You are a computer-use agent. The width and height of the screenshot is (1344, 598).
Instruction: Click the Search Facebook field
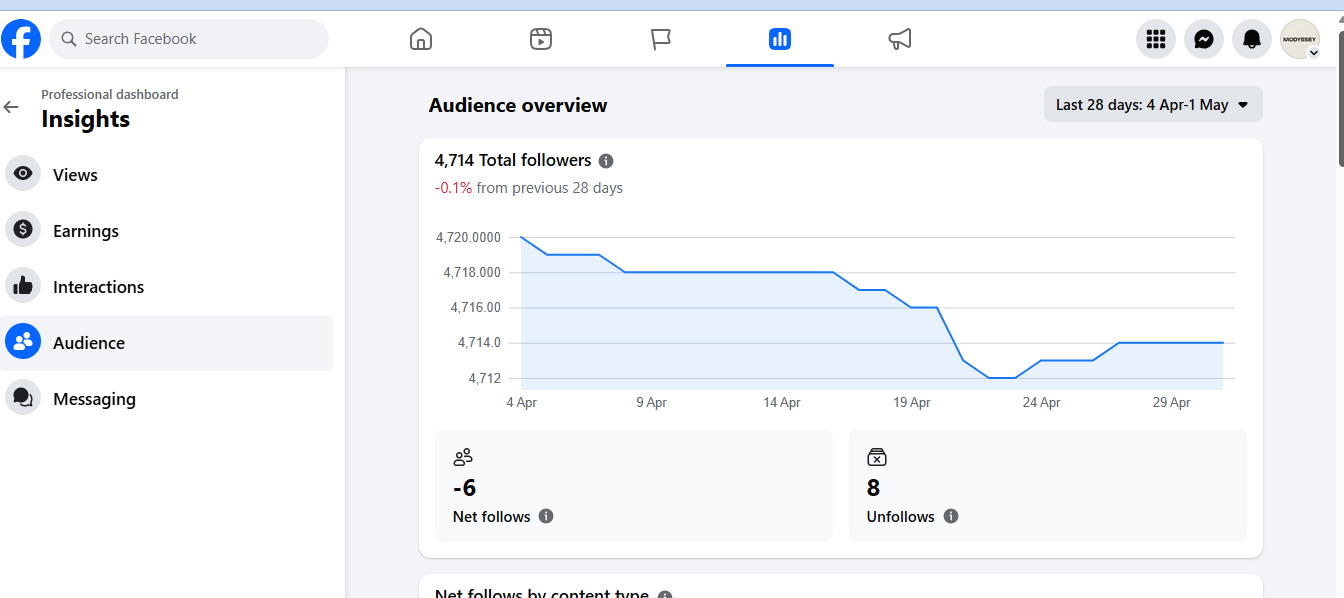[189, 39]
